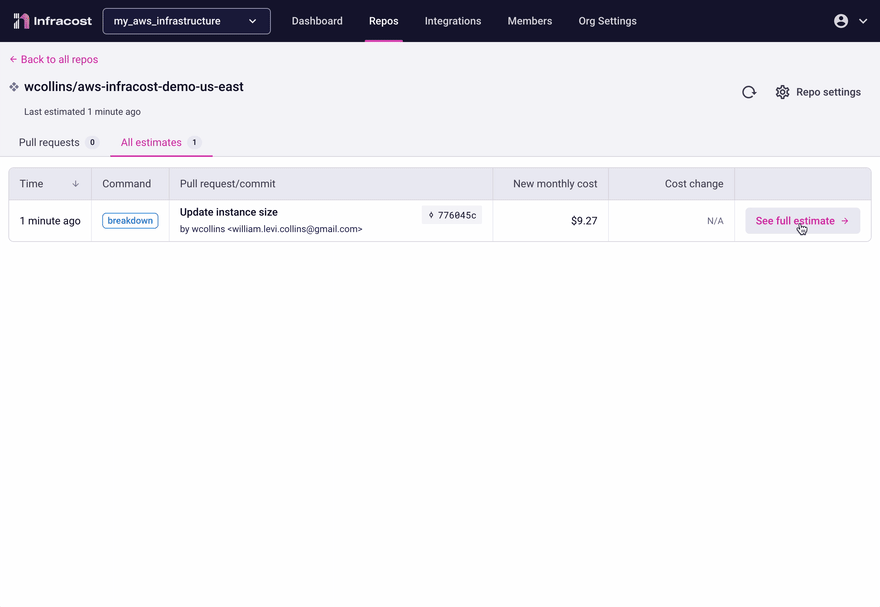The width and height of the screenshot is (880, 607).
Task: Click the repository title wcollins/aws-infracost-demo-us-east
Action: tap(134, 87)
